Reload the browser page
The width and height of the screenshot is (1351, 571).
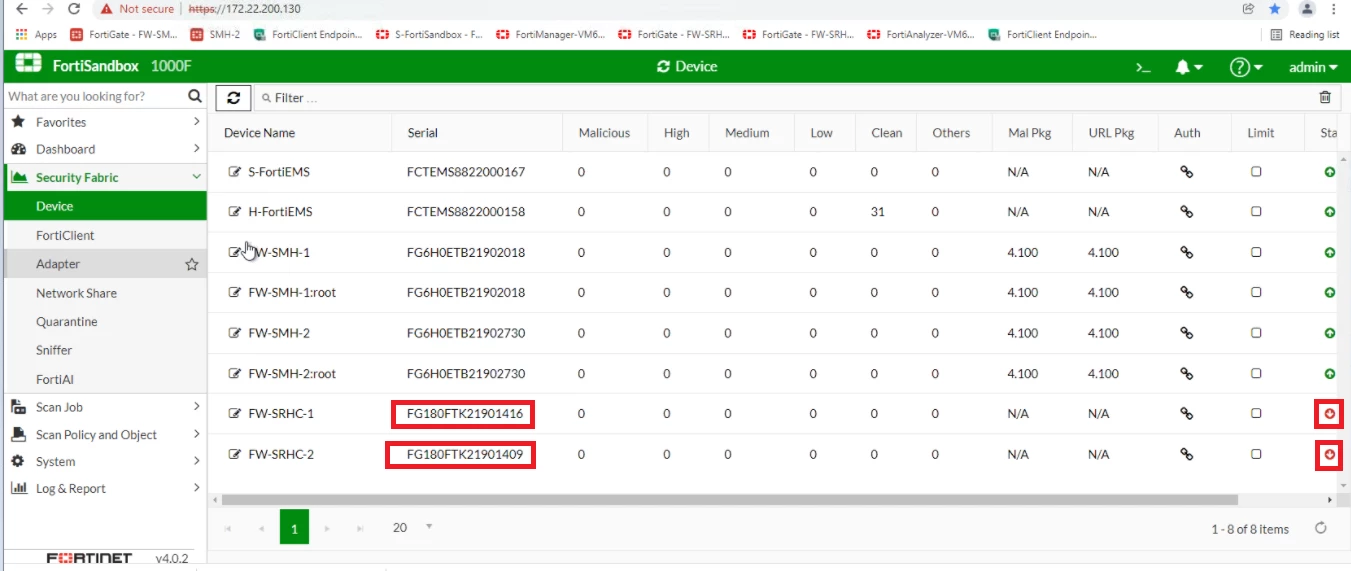coord(74,9)
